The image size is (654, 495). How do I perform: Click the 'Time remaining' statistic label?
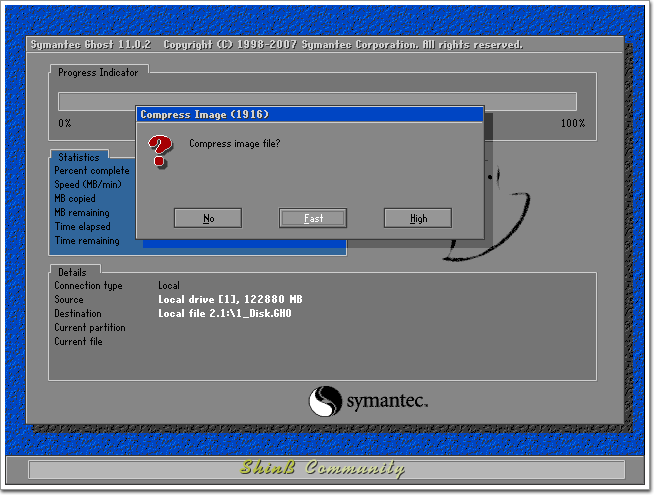(x=87, y=241)
